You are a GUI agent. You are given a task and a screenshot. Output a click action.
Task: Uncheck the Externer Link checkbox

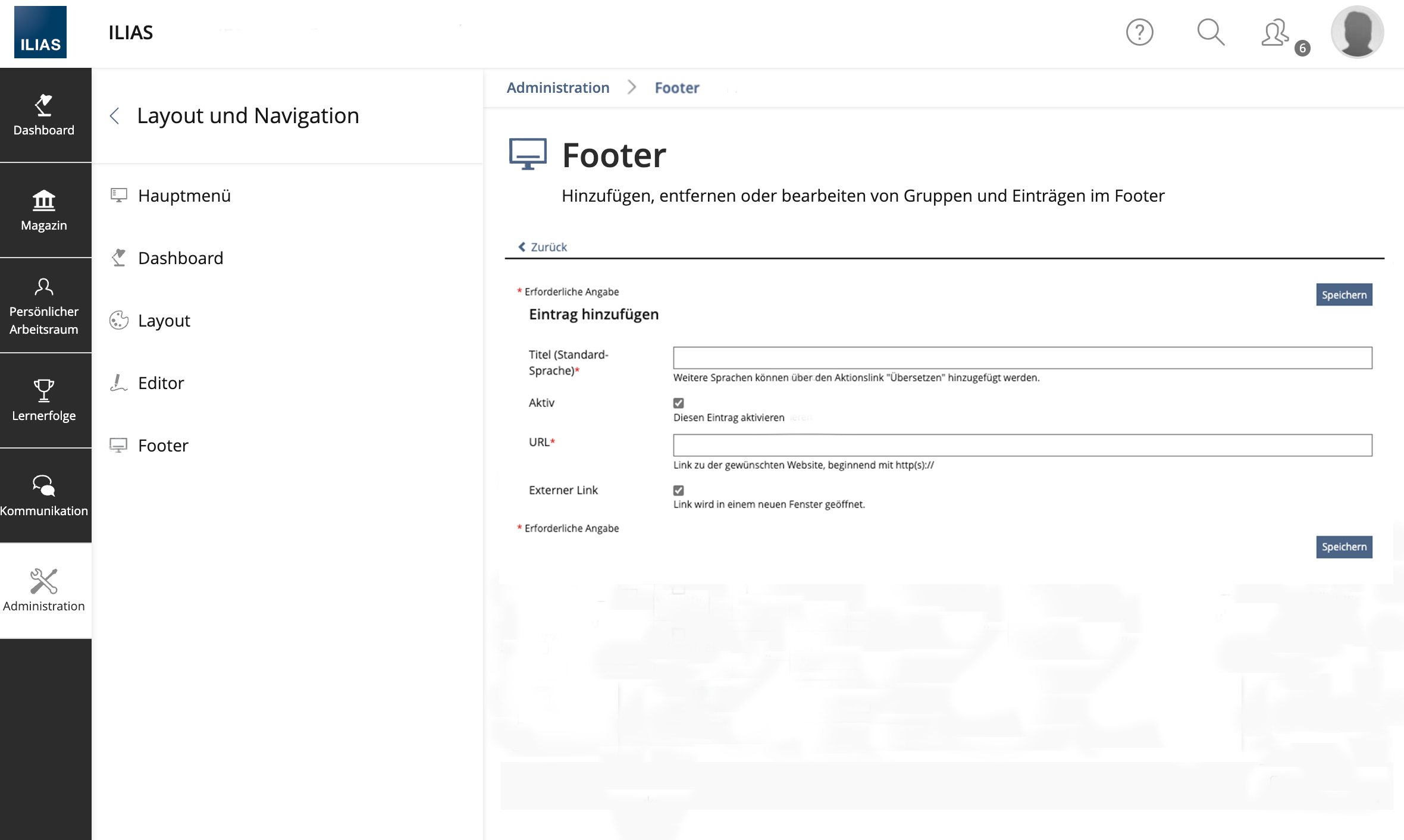pos(678,490)
